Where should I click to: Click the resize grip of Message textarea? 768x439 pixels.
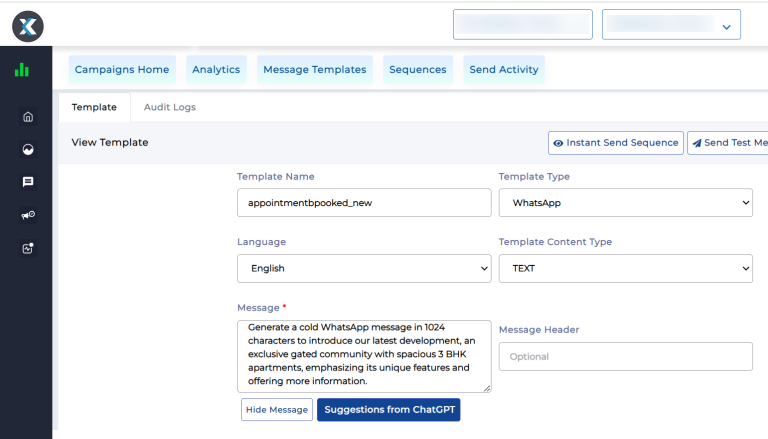tap(486, 388)
